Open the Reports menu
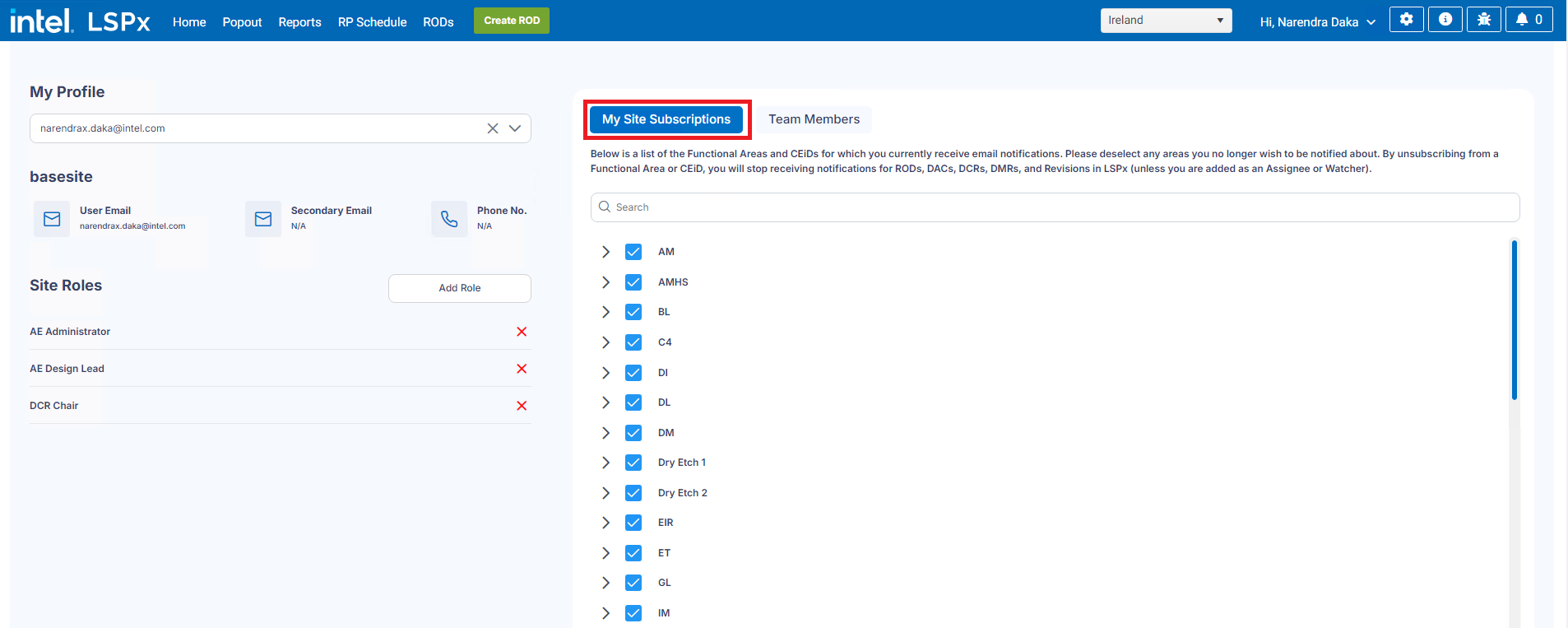 click(x=299, y=22)
